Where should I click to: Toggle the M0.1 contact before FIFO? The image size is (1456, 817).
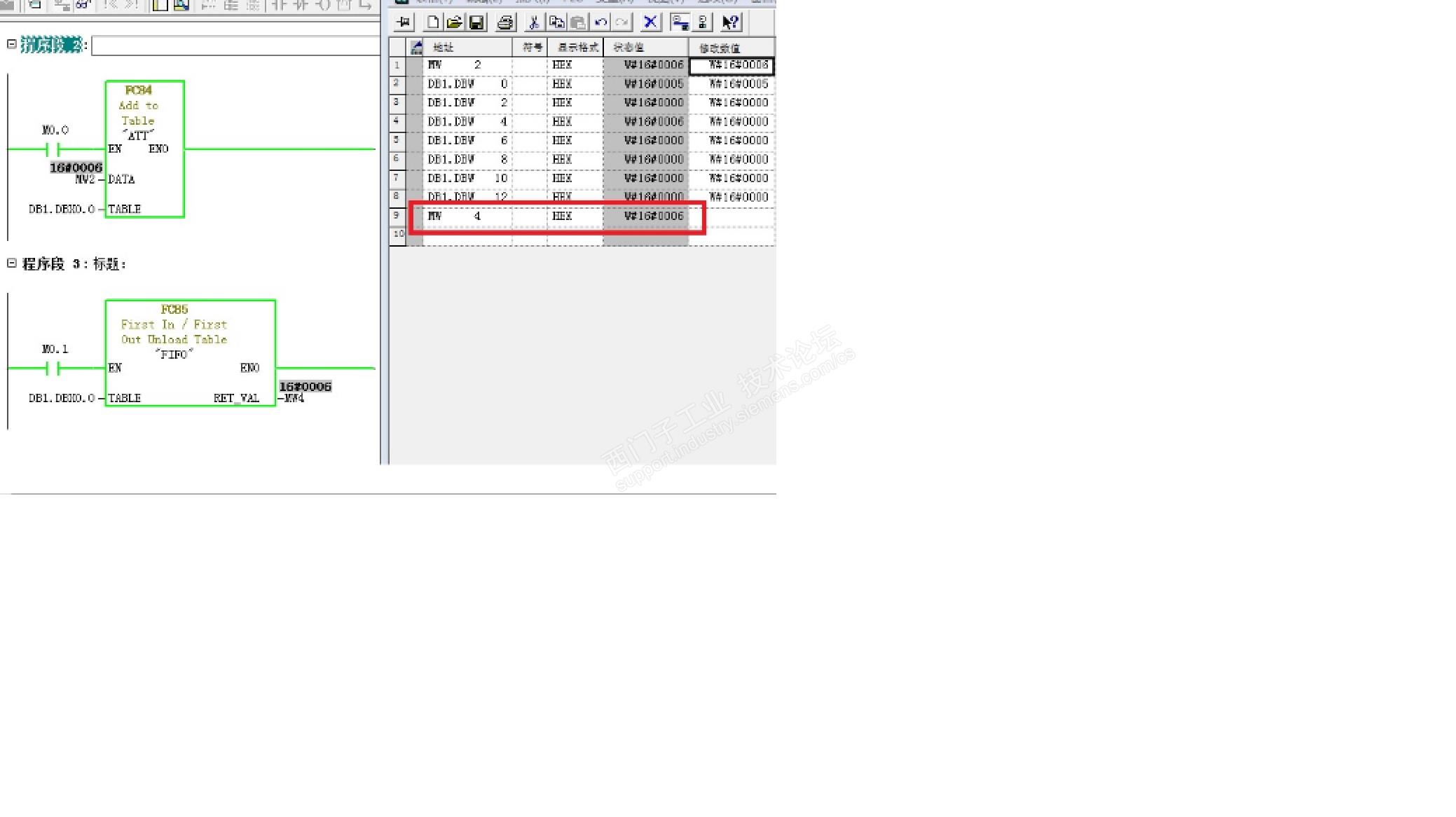[53, 369]
